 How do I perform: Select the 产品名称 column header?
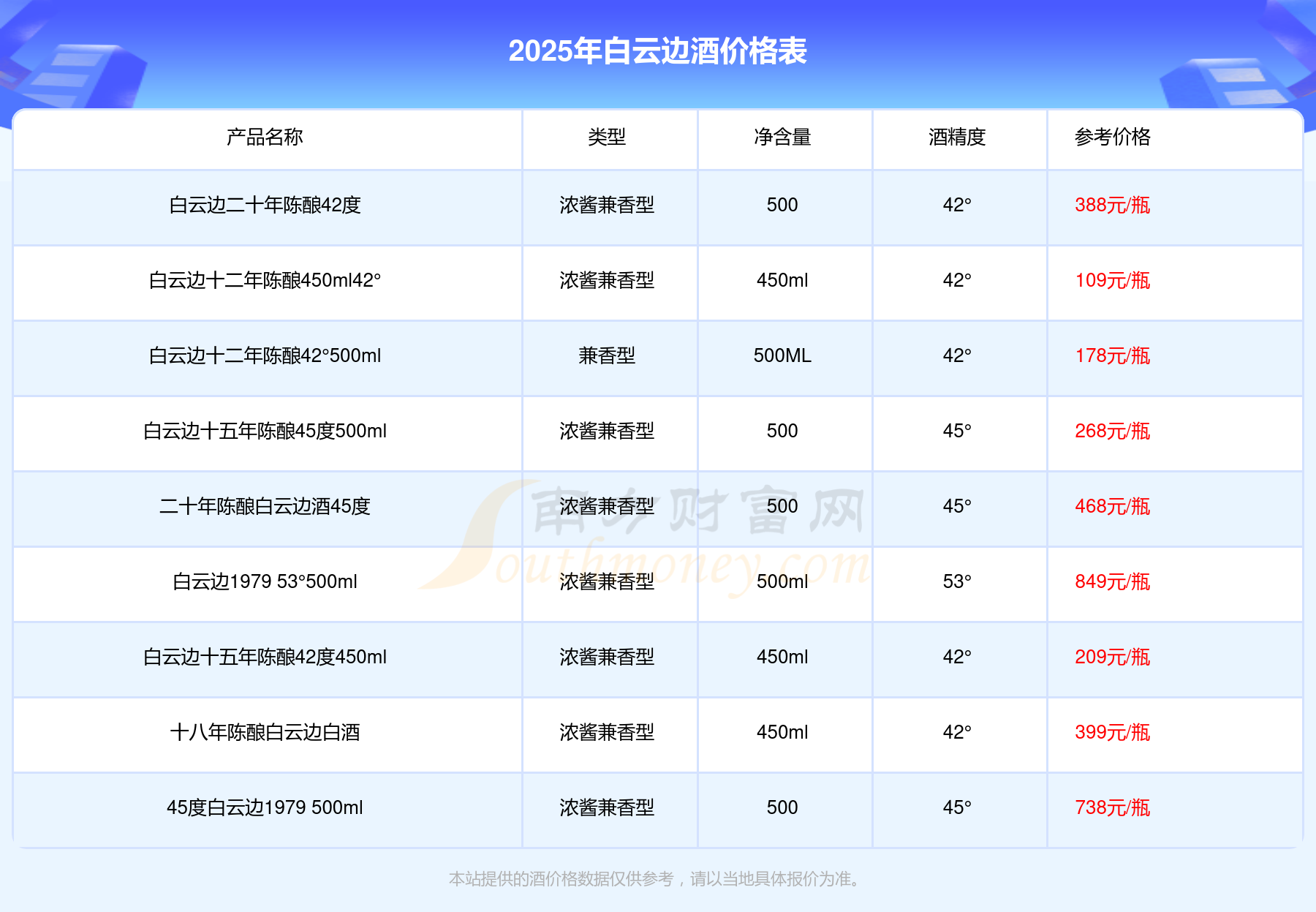[265, 137]
